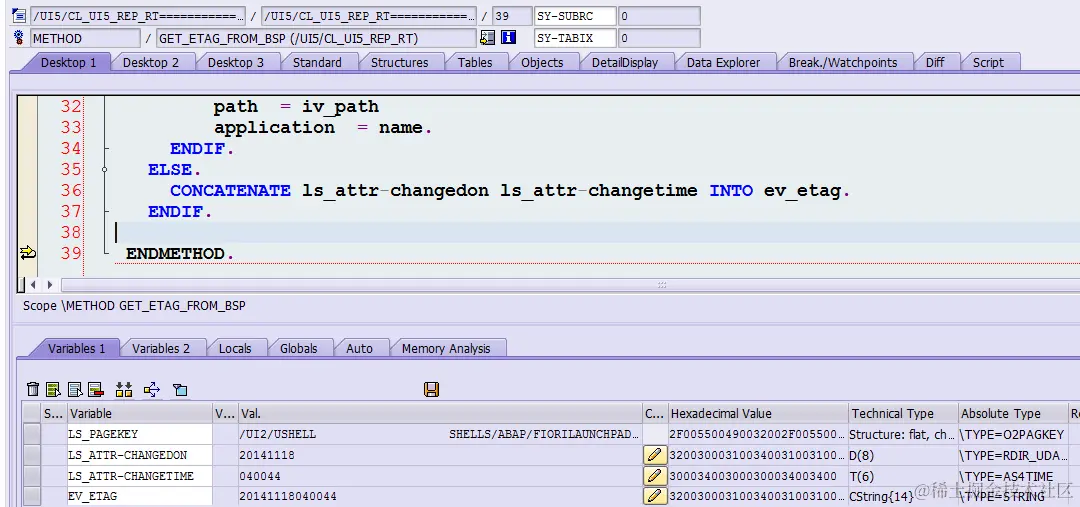1080x507 pixels.
Task: Click the blue layout funnel icon
Action: [180, 390]
